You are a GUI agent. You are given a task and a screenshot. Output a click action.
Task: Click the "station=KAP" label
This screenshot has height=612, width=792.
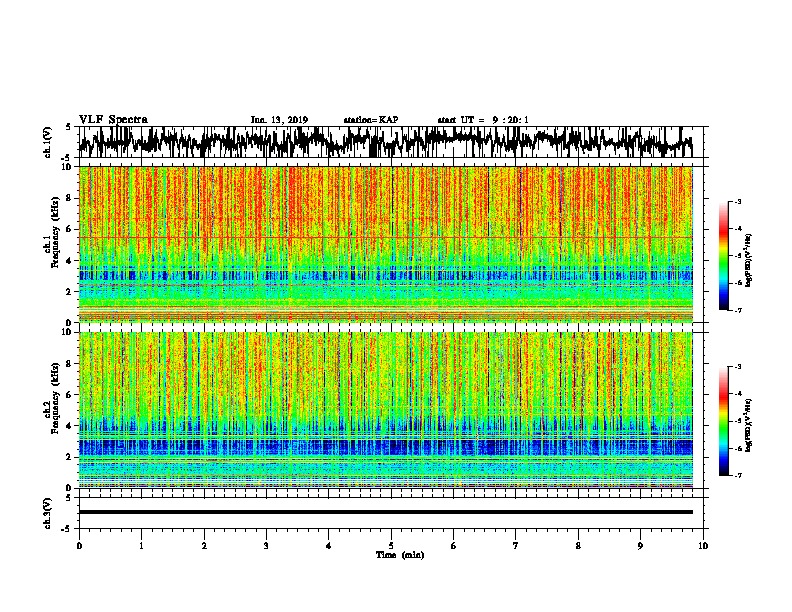[371, 120]
